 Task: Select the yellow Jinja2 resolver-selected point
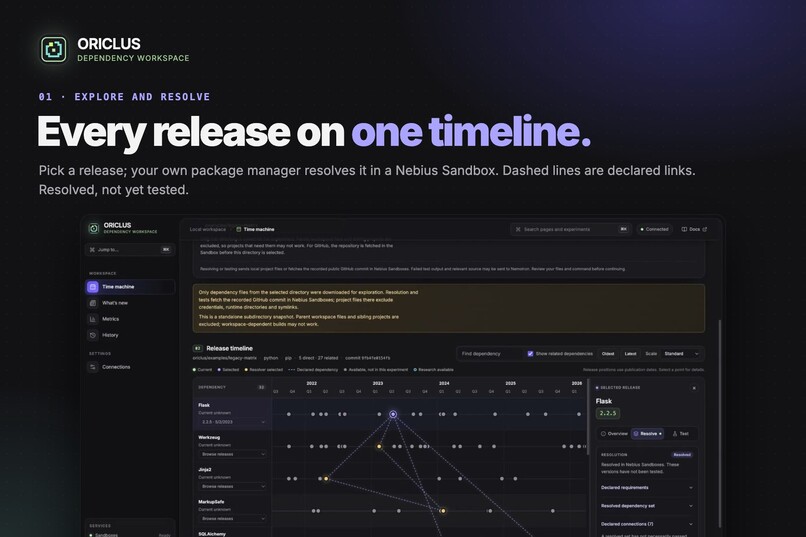click(x=326, y=478)
